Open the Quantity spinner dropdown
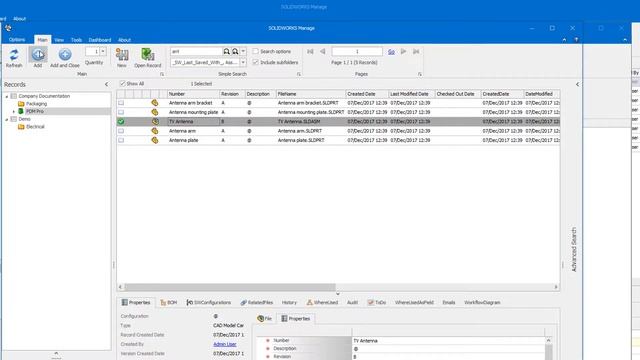 103,51
